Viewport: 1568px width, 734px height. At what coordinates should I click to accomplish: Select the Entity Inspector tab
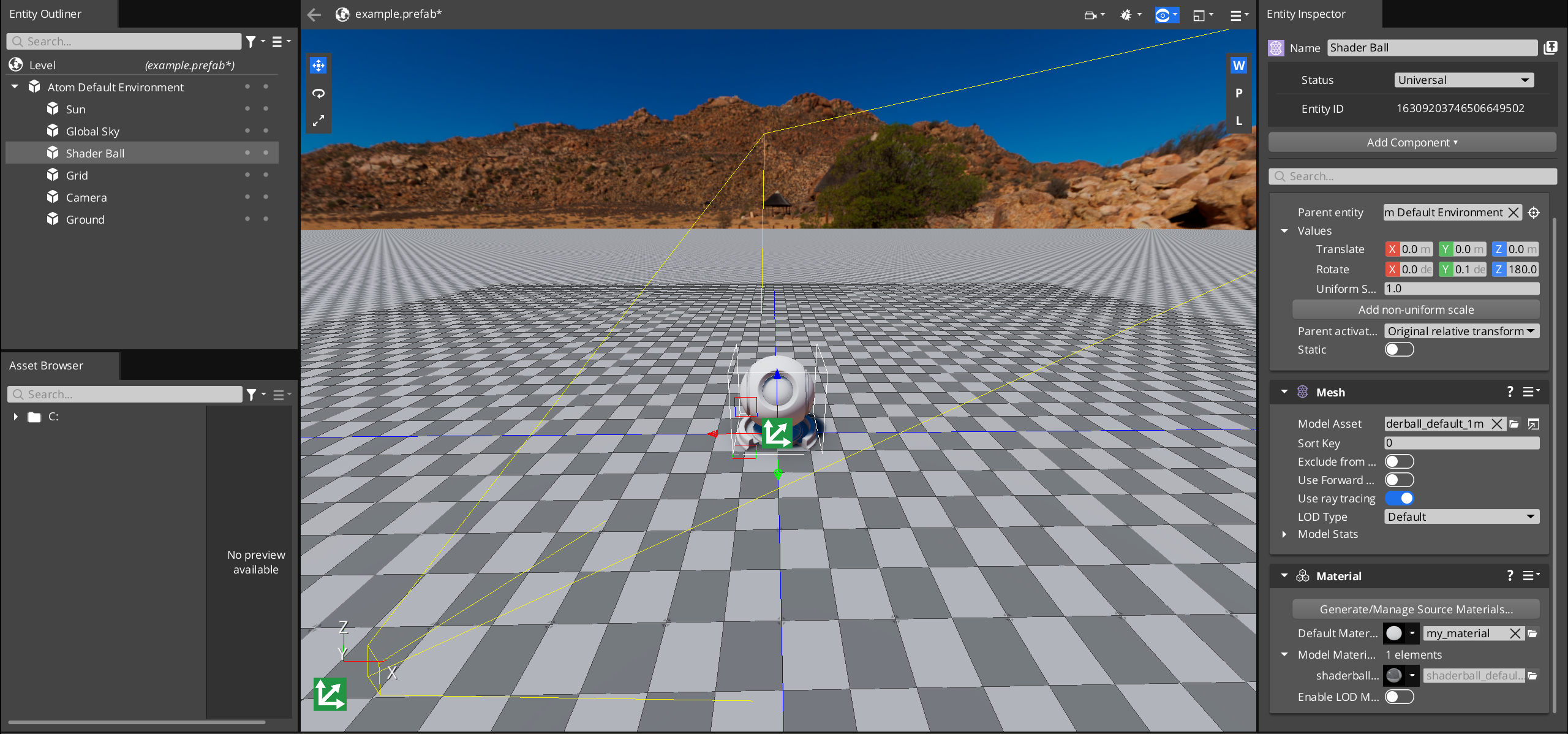[1306, 14]
